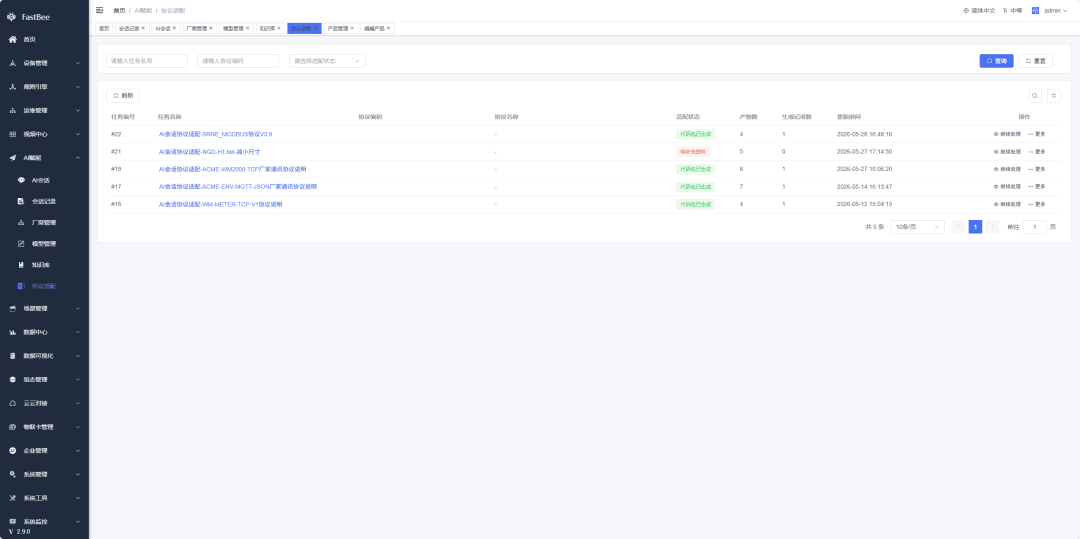Click the 刷新 refresh button
The width and height of the screenshot is (1080, 539).
coord(123,96)
